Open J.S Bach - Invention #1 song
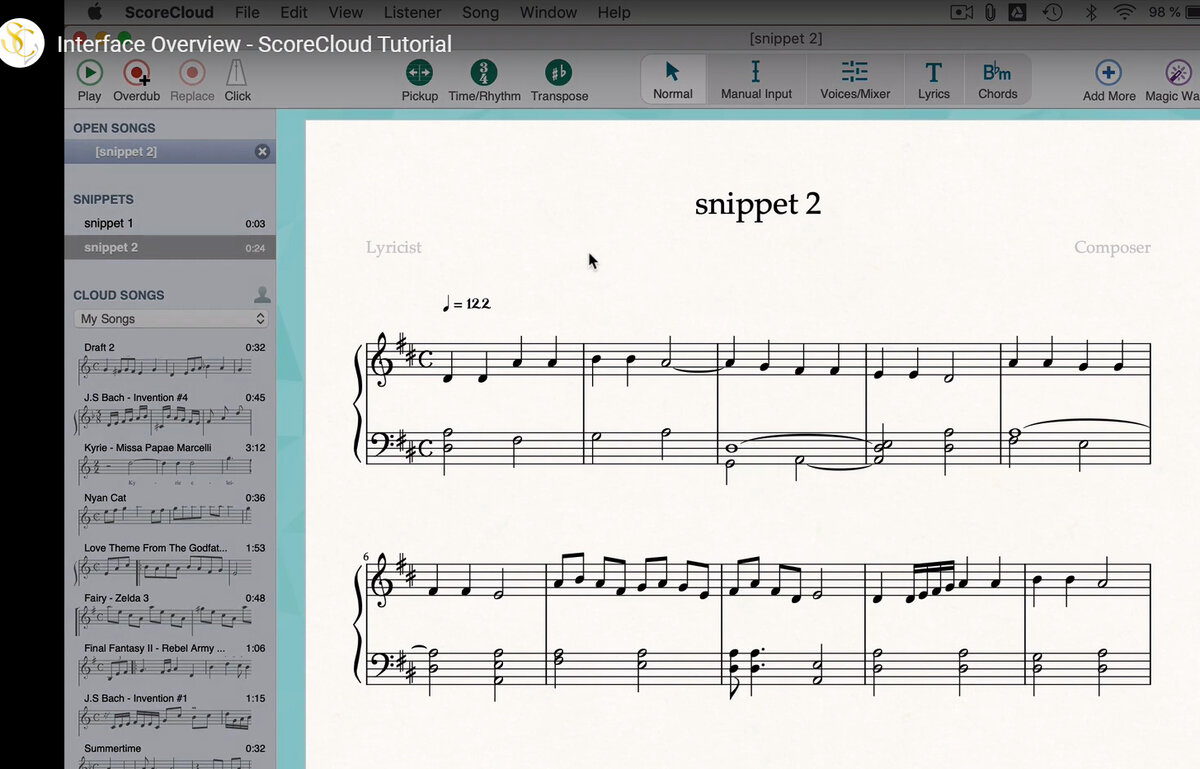 [170, 712]
